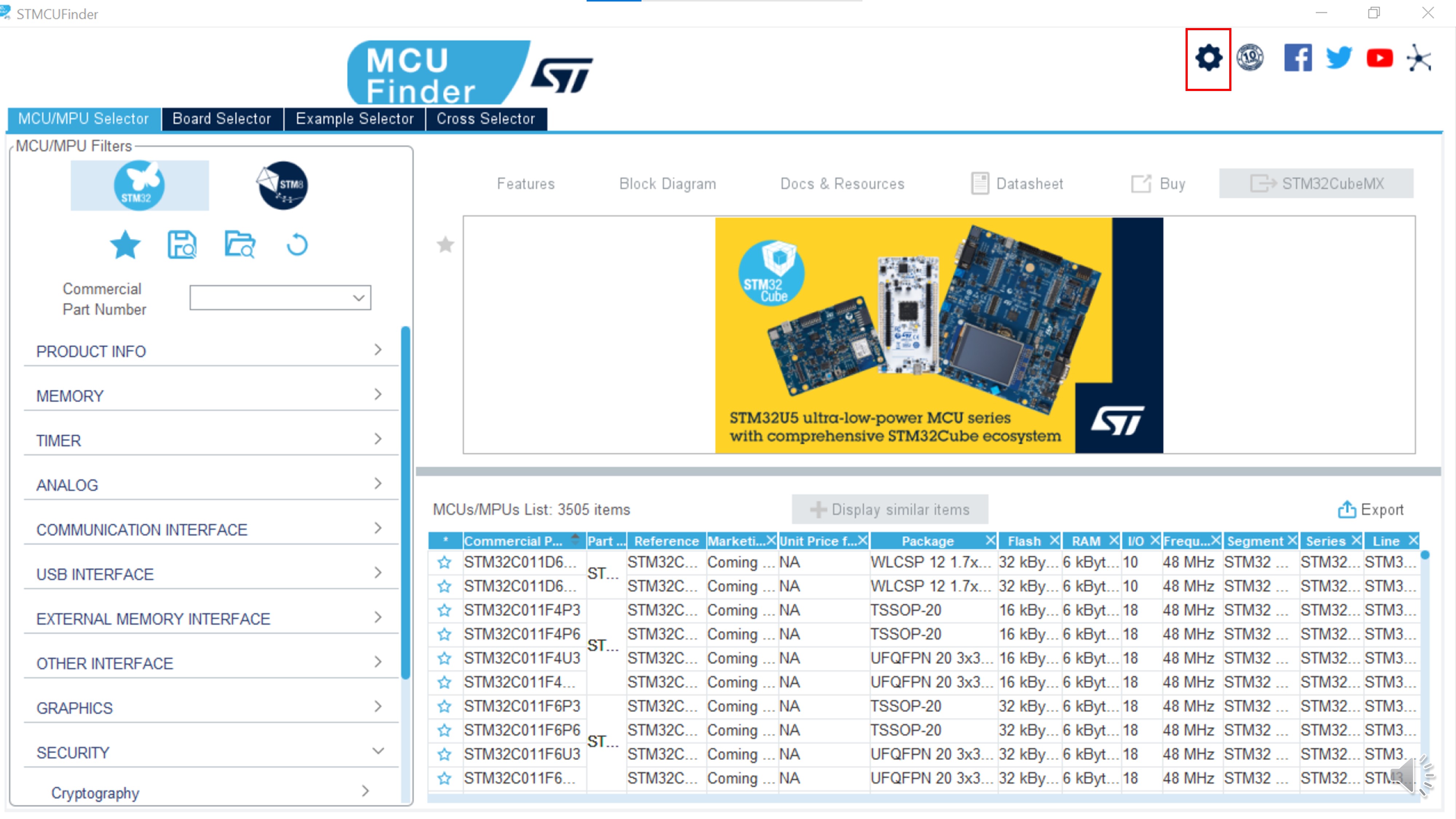
Task: Expand the PRODUCT INFO filter section
Action: (x=211, y=351)
